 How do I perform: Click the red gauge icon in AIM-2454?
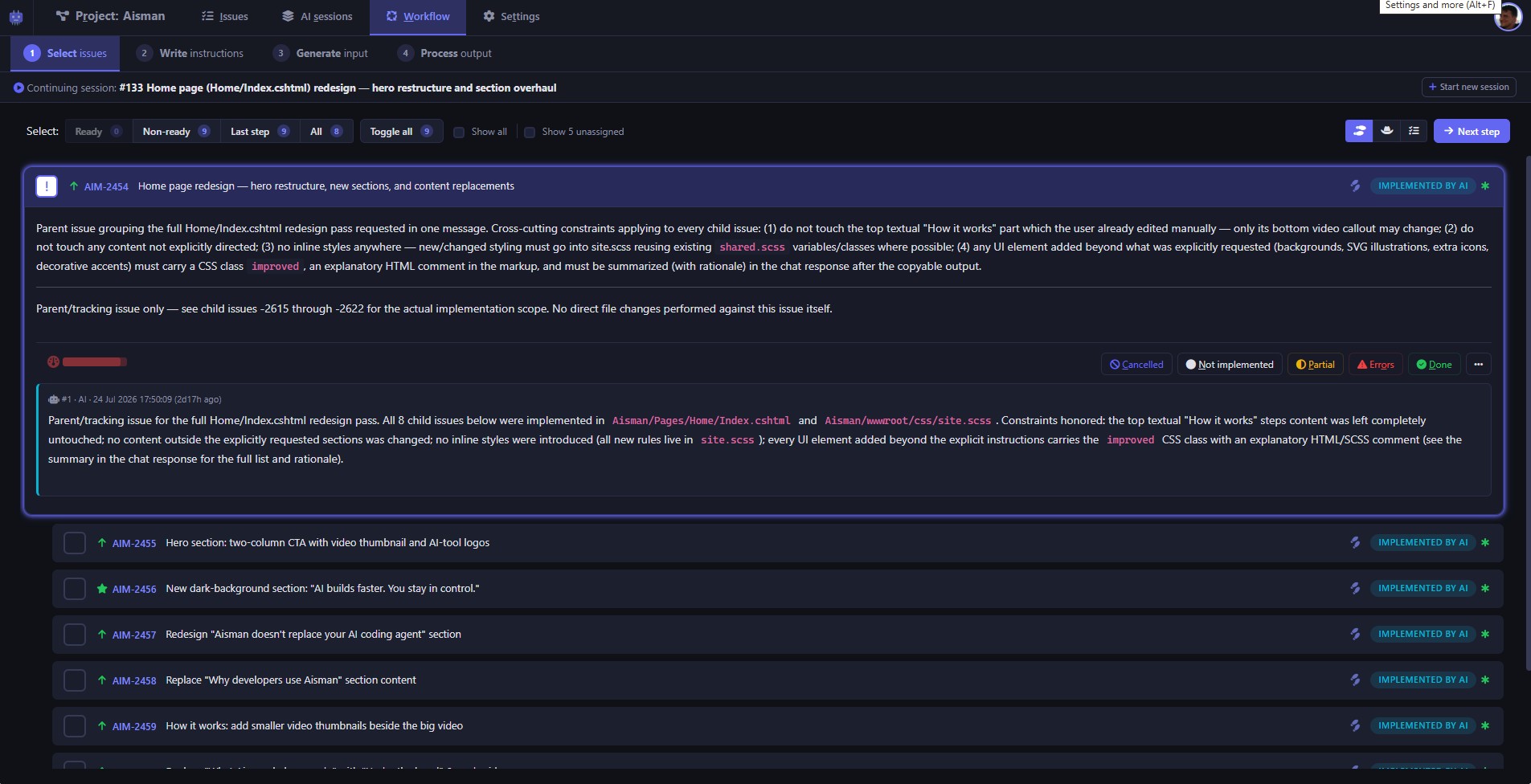(x=53, y=361)
